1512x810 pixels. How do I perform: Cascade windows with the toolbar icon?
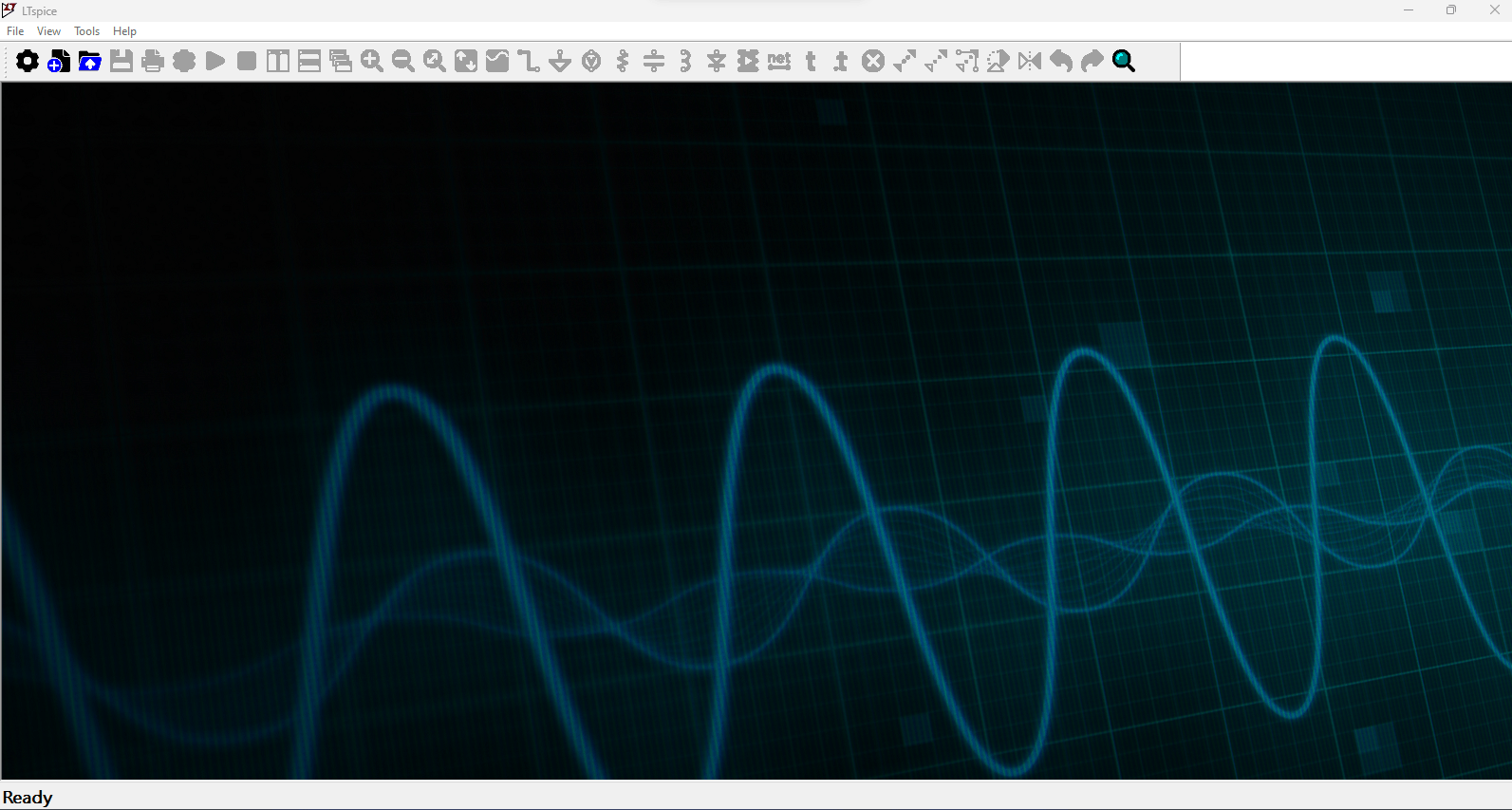point(341,62)
